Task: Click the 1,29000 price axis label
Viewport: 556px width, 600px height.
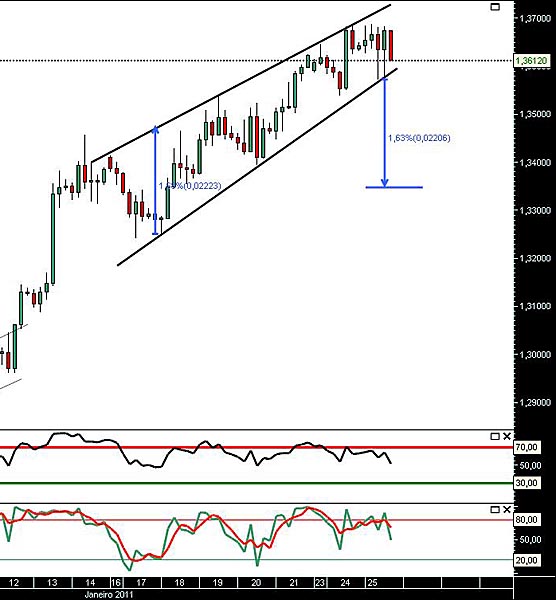Action: 536,402
